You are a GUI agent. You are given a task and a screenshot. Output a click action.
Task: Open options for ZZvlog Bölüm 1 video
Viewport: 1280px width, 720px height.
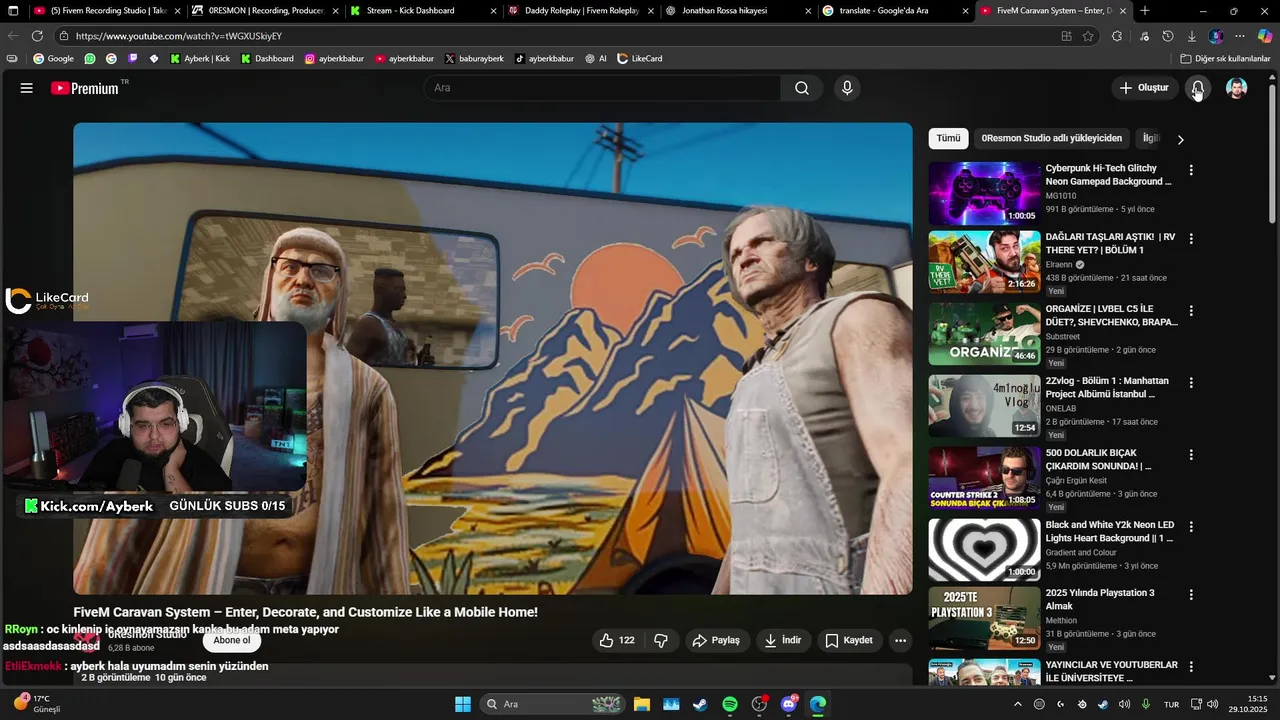[x=1190, y=383]
